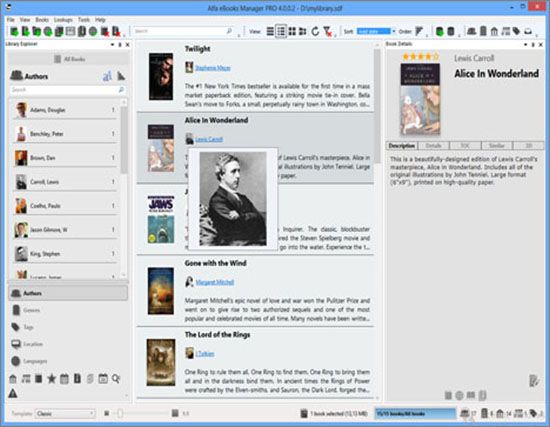Click the first green add-book toolbar icon
The height and width of the screenshot is (427, 550).
coord(14,32)
